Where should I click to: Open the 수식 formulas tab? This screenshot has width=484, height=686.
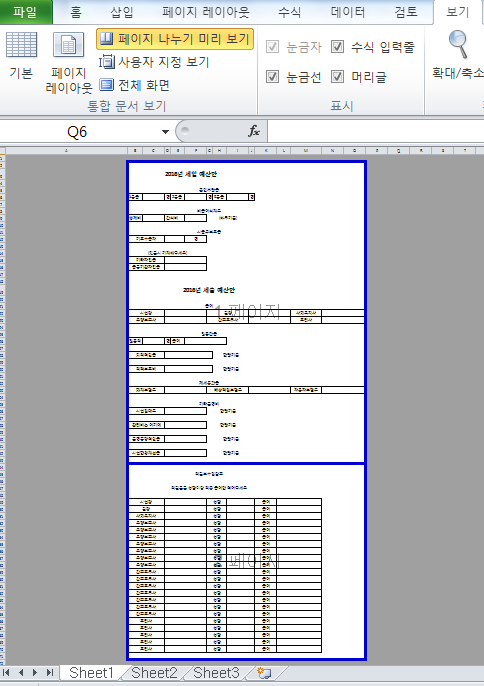[x=290, y=12]
